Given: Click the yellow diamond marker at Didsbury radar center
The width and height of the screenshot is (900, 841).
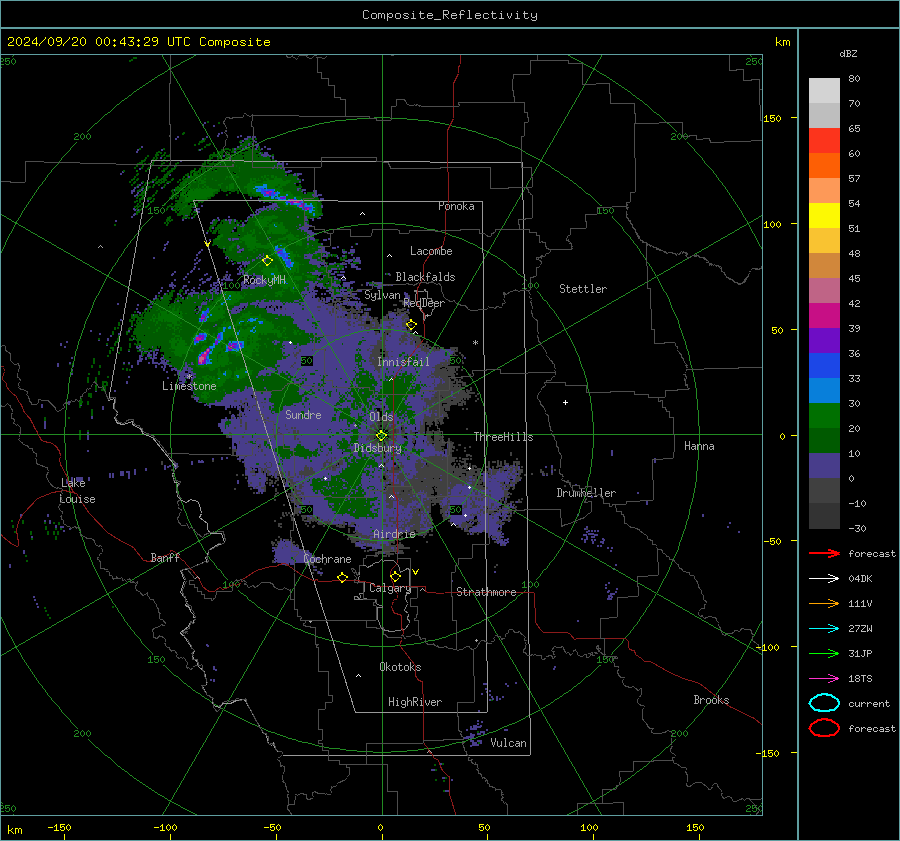Looking at the screenshot, I should (381, 436).
